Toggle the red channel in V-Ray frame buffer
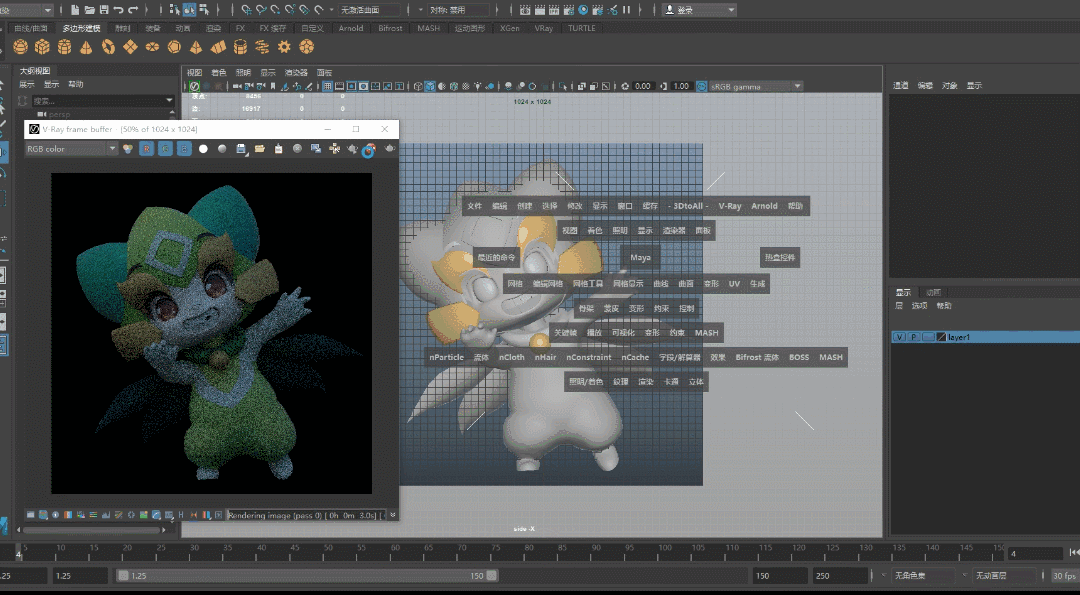The height and width of the screenshot is (595, 1080). click(147, 149)
